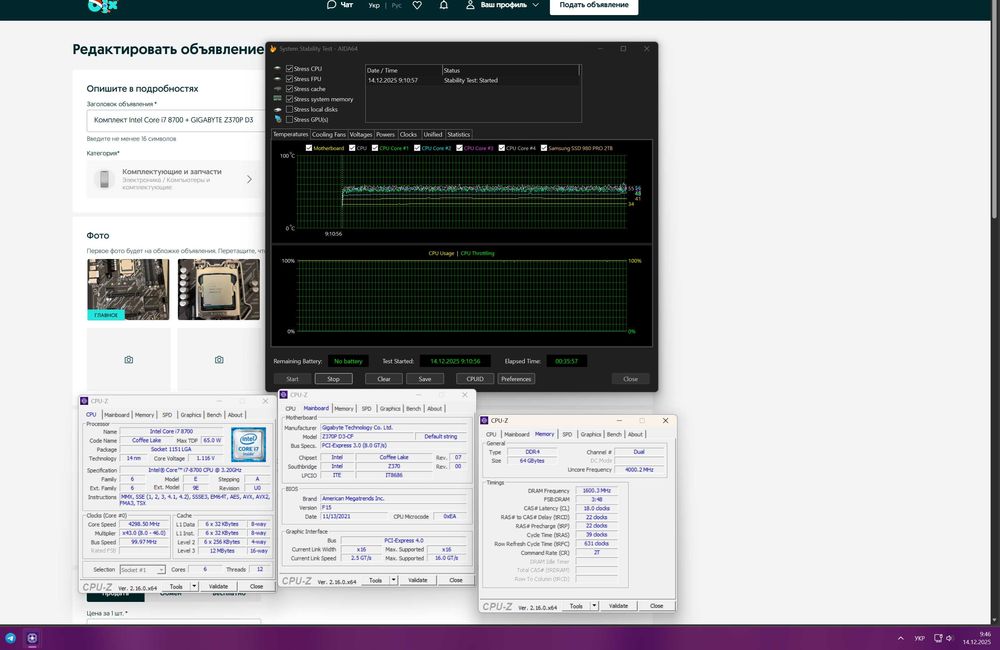Enable Stress GPU(s) checkbox
Viewport: 1000px width, 650px height.
coord(290,119)
